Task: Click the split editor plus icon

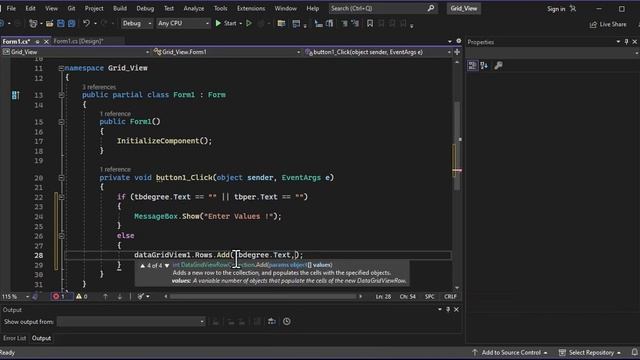Action: click(457, 52)
